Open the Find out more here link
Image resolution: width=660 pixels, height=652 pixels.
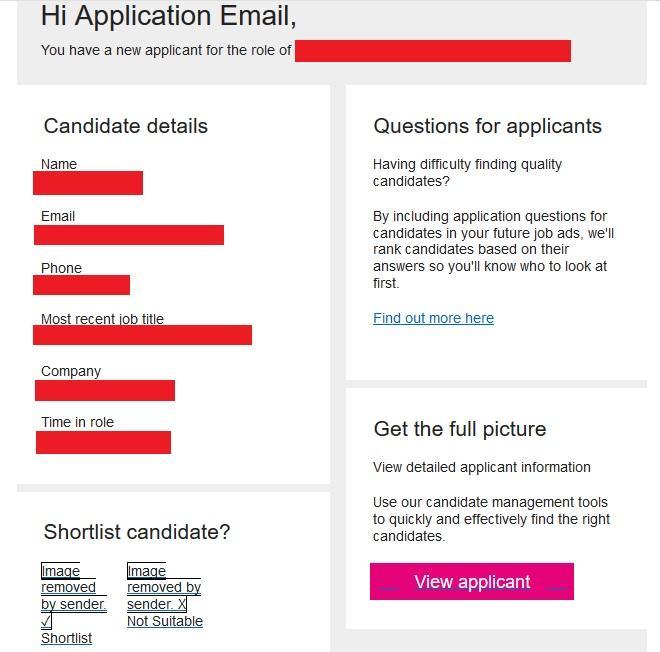pyautogui.click(x=433, y=318)
